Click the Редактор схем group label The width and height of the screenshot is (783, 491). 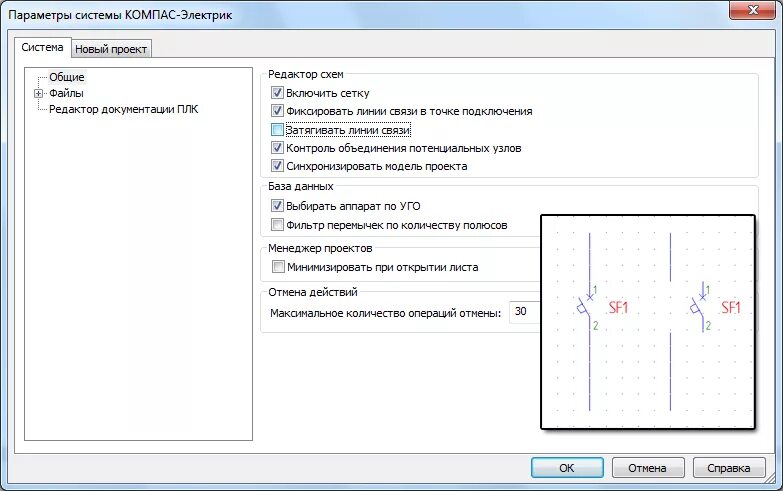pyautogui.click(x=306, y=74)
